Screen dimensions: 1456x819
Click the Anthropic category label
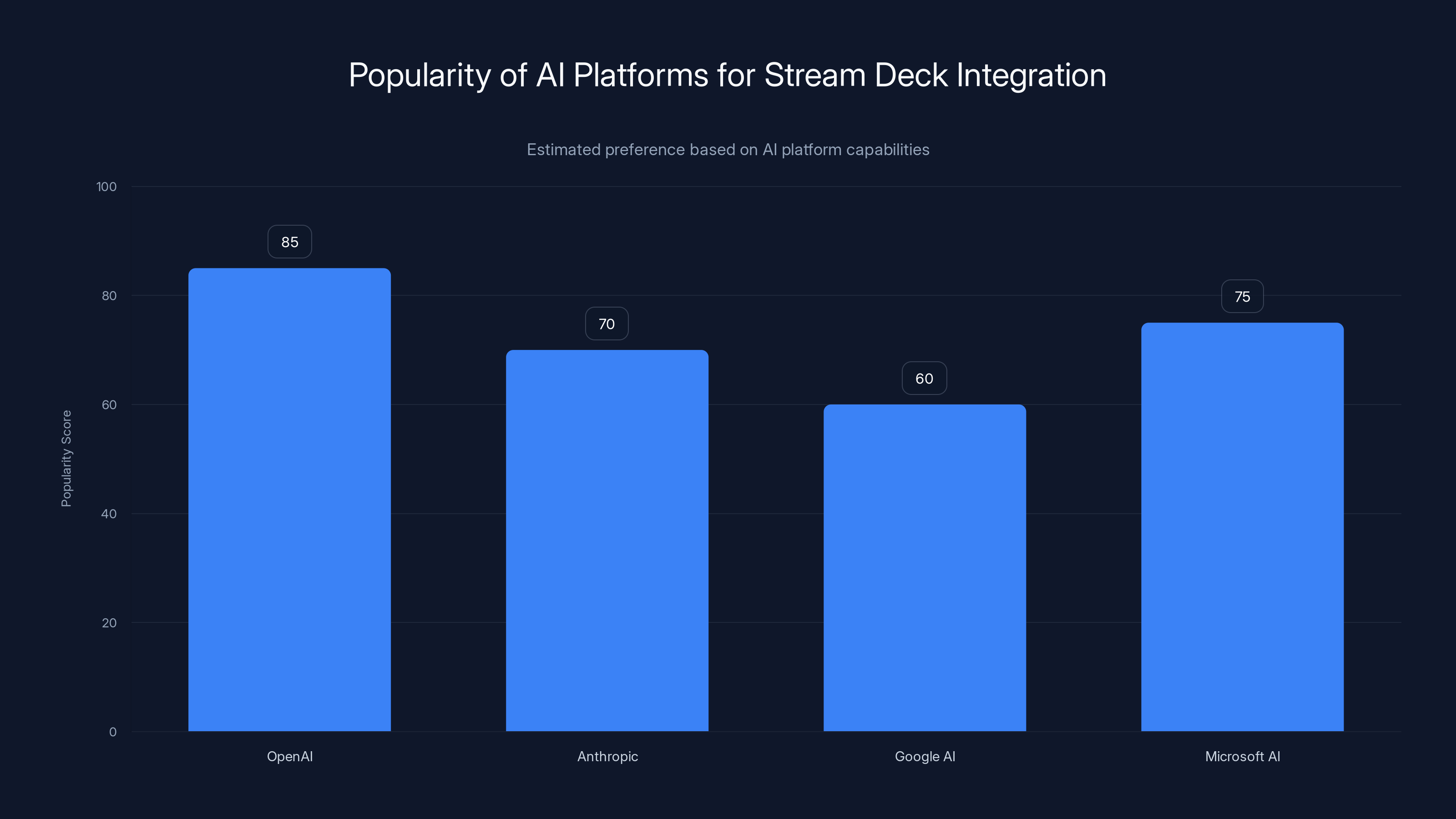pos(607,756)
